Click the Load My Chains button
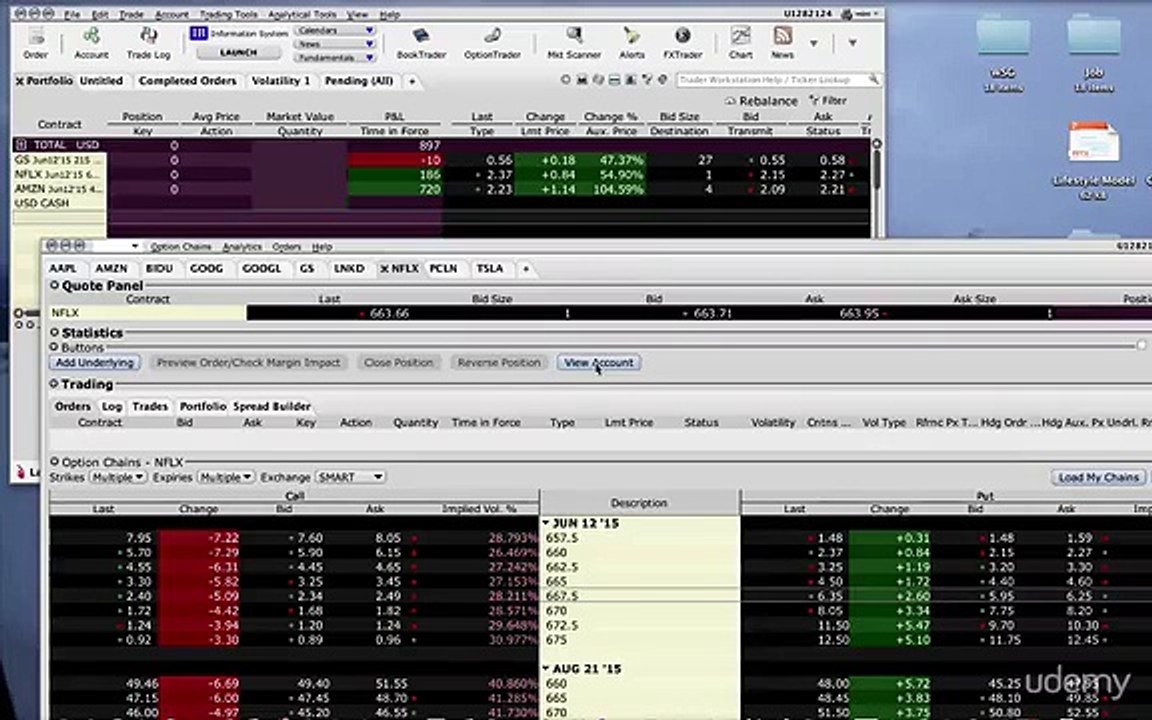Screen dimensions: 1152x720 pos(1098,478)
